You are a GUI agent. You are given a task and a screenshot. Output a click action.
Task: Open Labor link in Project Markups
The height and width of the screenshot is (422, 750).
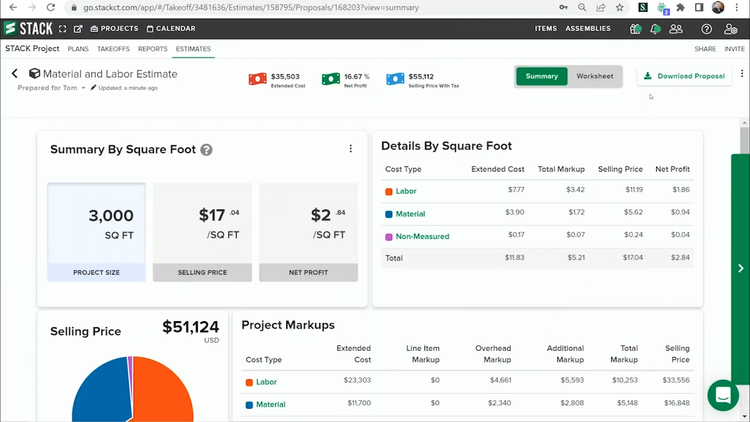click(x=266, y=382)
